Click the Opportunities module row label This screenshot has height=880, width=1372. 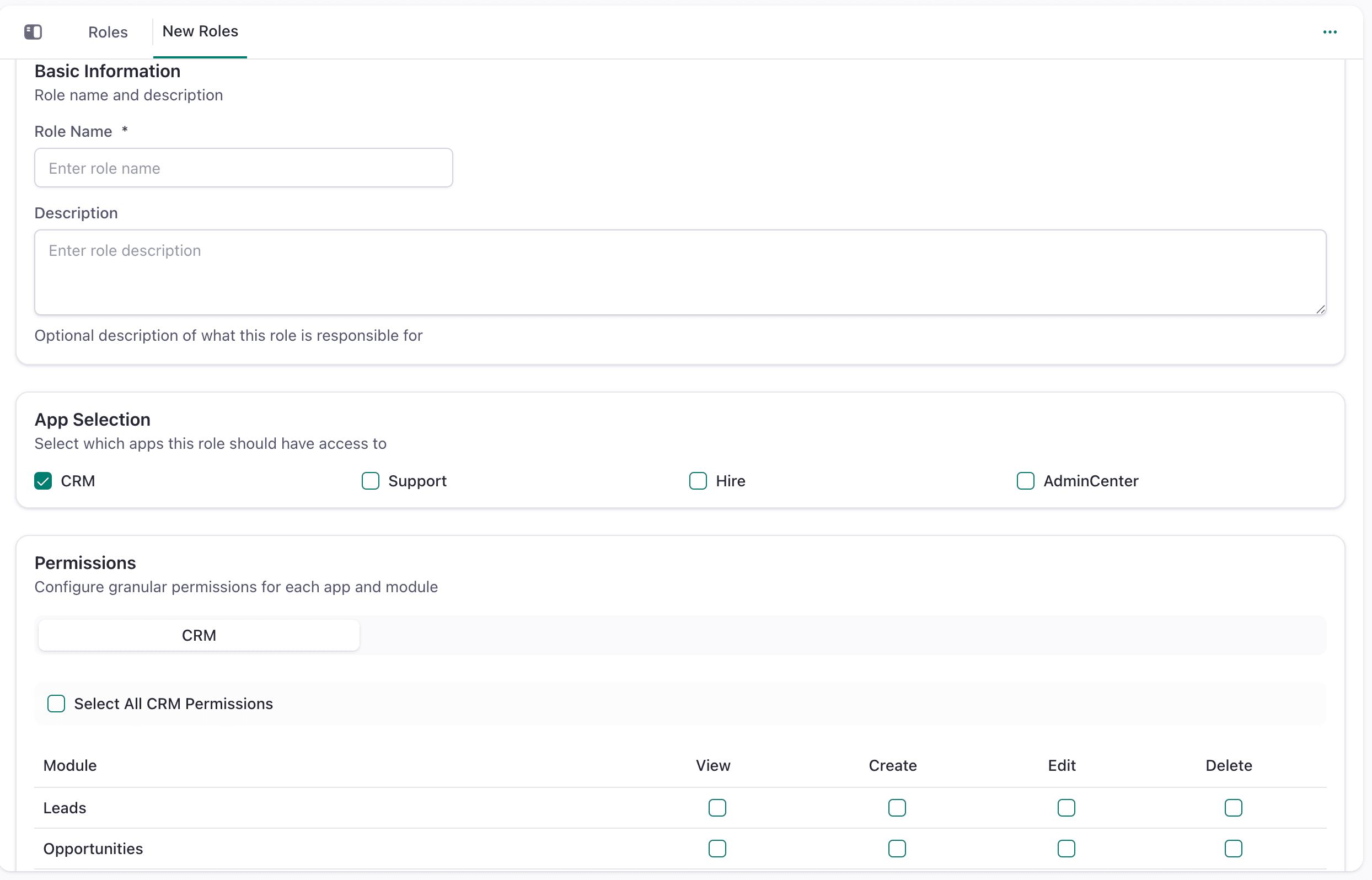click(x=93, y=849)
